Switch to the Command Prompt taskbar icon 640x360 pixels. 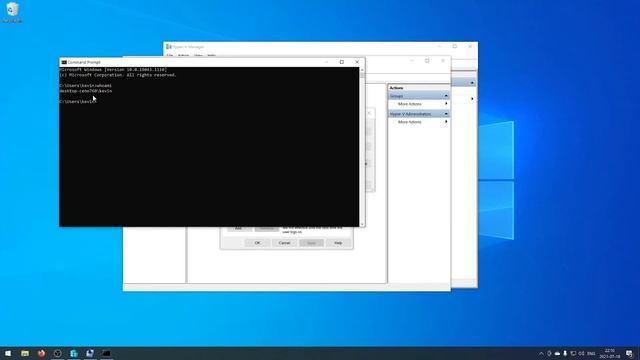point(106,353)
